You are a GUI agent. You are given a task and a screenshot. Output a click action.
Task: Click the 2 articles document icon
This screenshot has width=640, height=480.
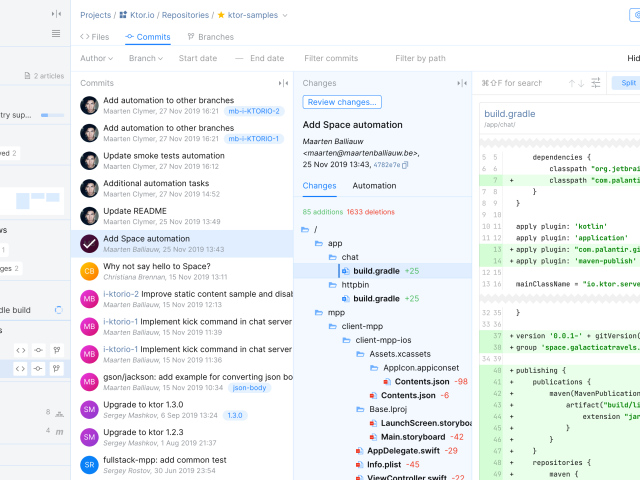pos(27,76)
